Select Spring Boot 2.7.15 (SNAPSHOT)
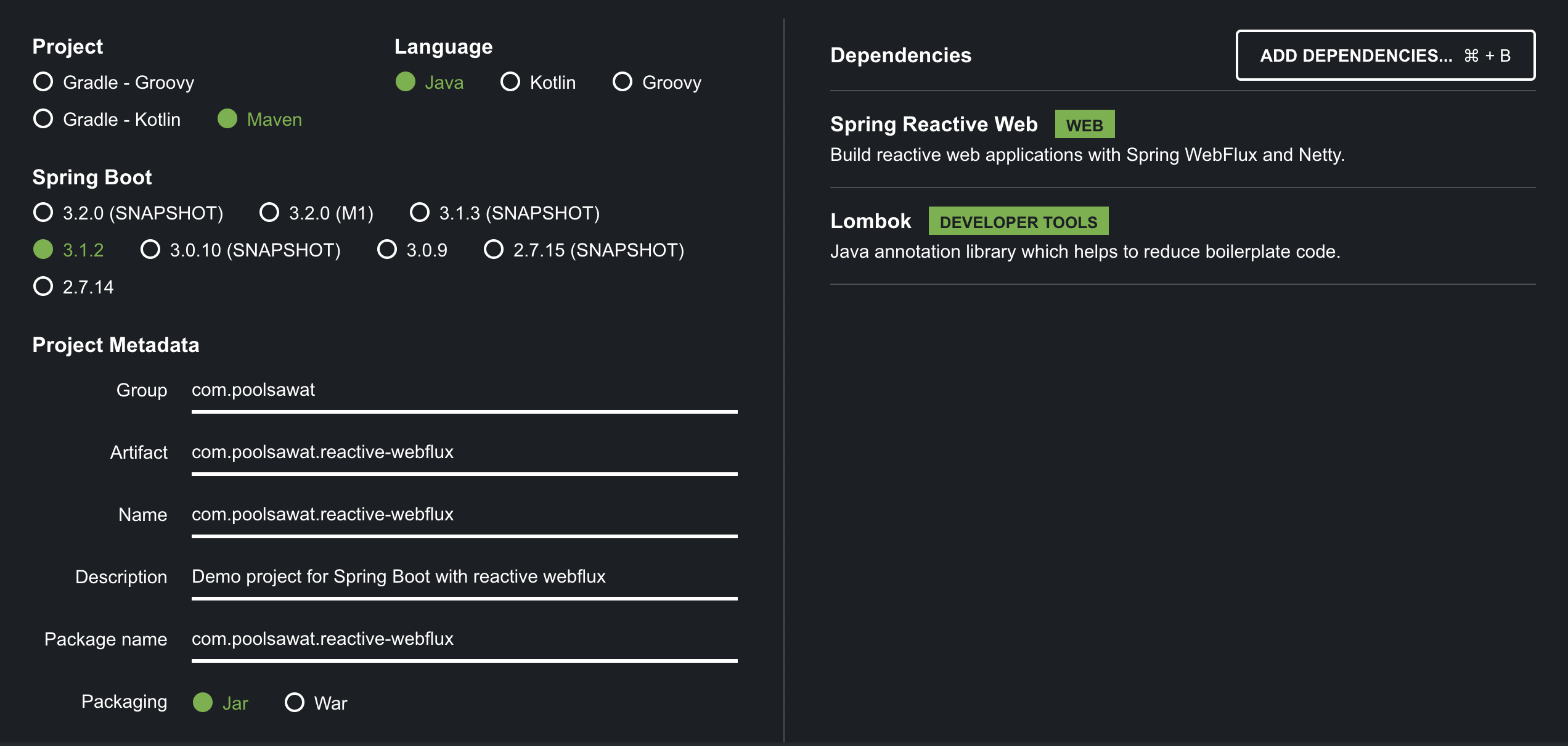Image resolution: width=1568 pixels, height=746 pixels. click(x=584, y=250)
